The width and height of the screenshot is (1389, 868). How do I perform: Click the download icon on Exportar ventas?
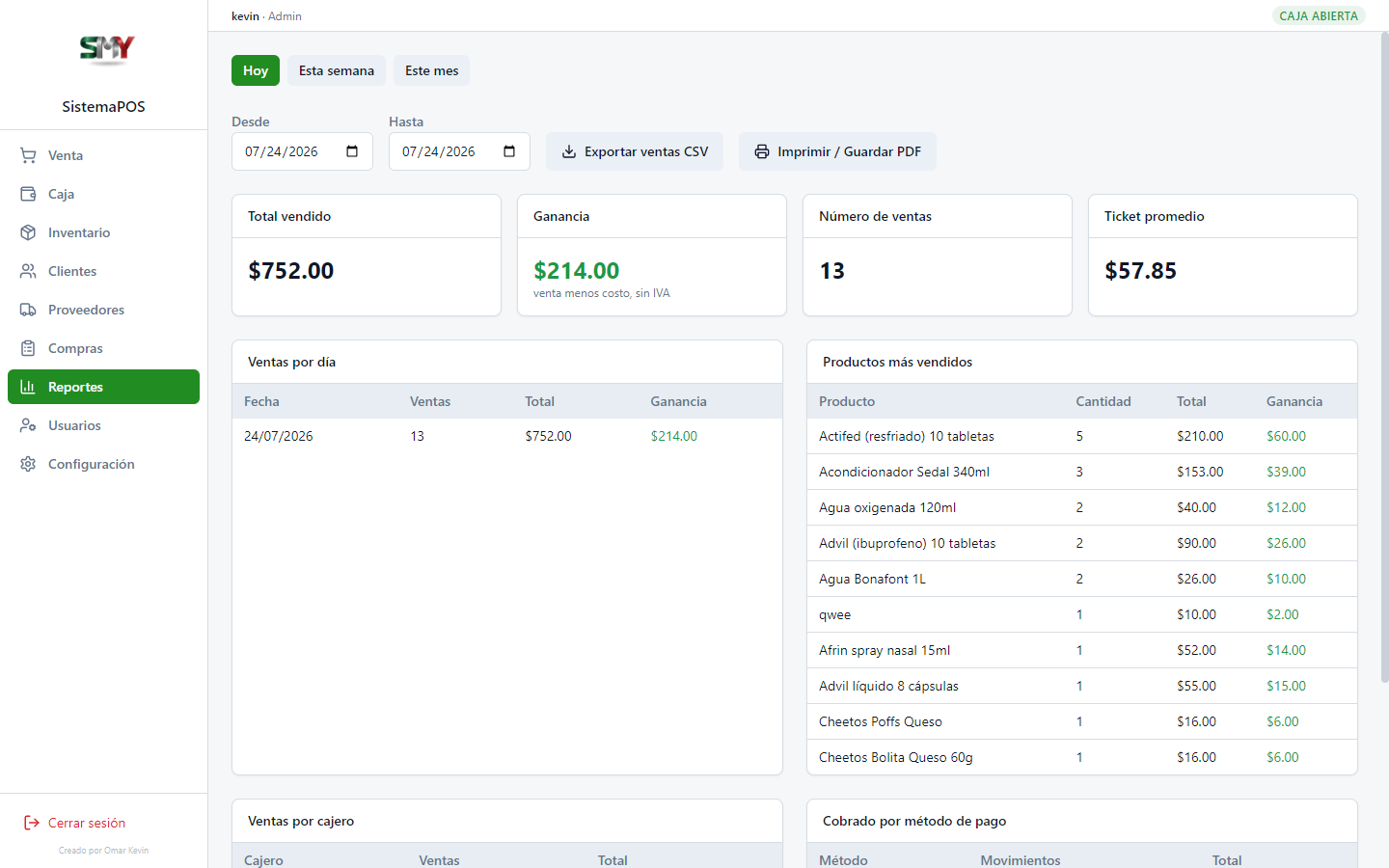click(569, 151)
